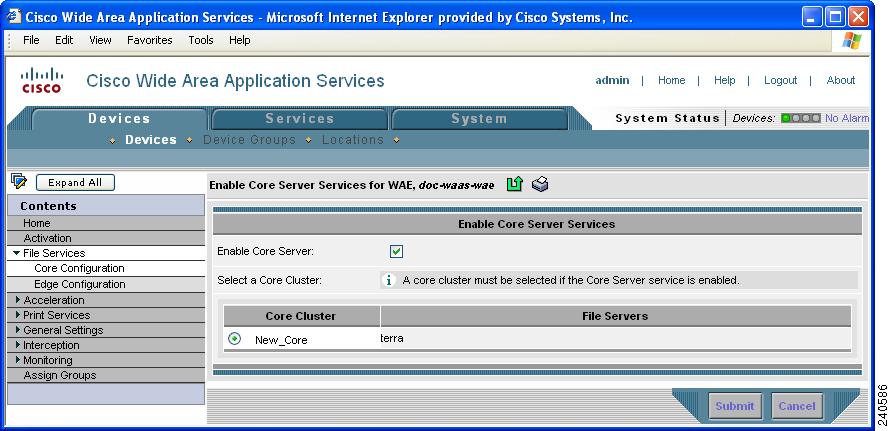Click the green upload arrow icon beside doc-waas-wae
Image resolution: width=890 pixels, height=431 pixels.
(x=514, y=184)
